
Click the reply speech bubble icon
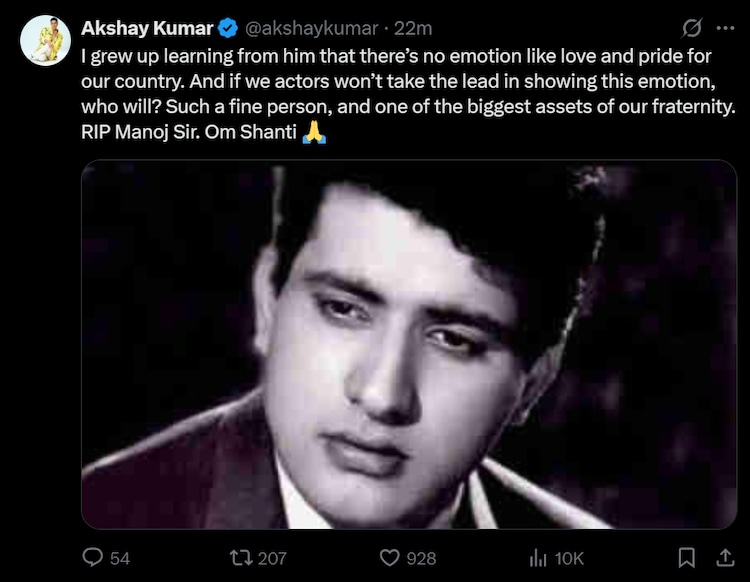pyautogui.click(x=92, y=557)
